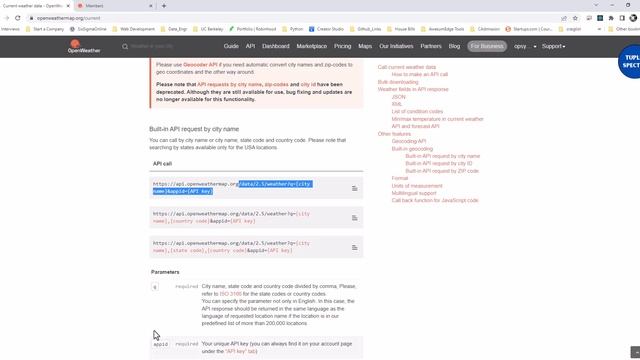Open the "API key" tab link
The image size is (640, 360).
pyautogui.click(x=241, y=351)
